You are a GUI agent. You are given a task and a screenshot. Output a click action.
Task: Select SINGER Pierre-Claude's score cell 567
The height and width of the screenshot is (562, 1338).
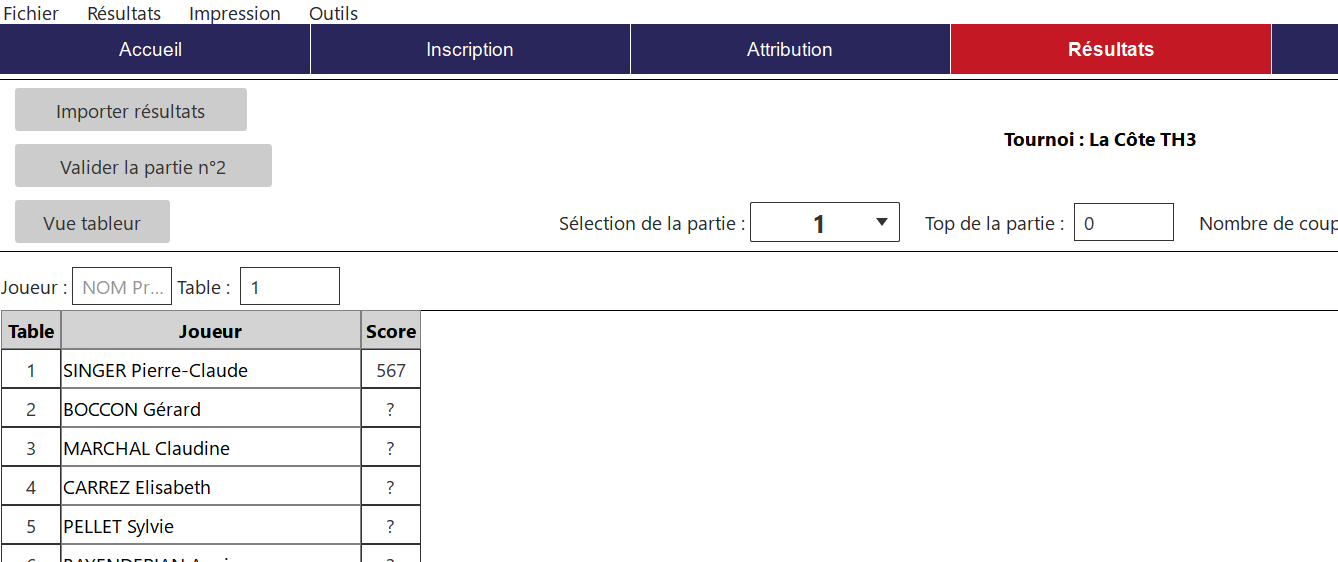point(391,370)
